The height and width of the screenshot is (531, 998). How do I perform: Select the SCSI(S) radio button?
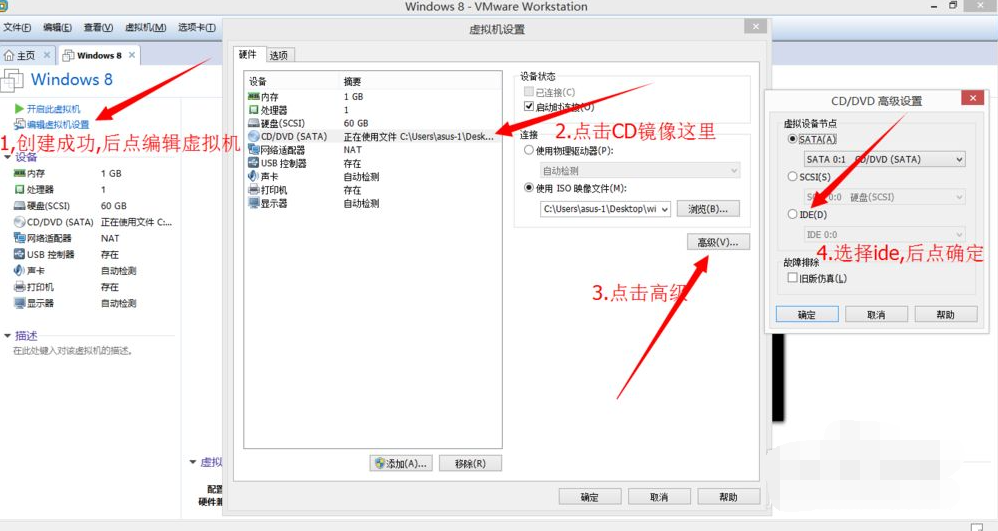point(792,176)
